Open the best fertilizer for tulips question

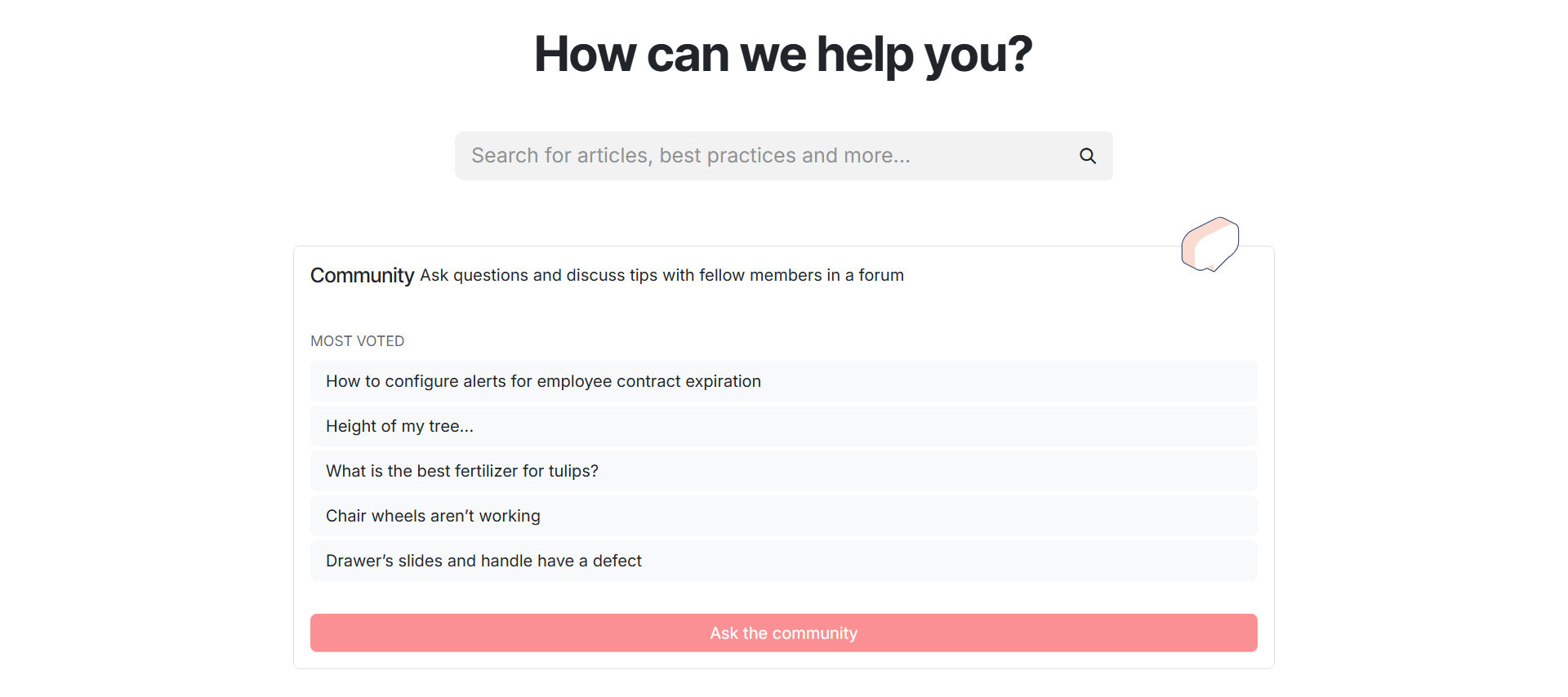783,471
